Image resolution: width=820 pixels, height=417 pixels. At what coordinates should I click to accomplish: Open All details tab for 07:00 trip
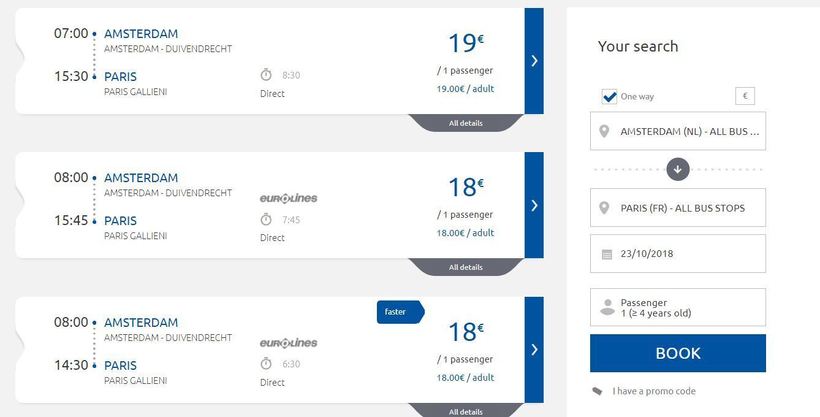point(465,123)
